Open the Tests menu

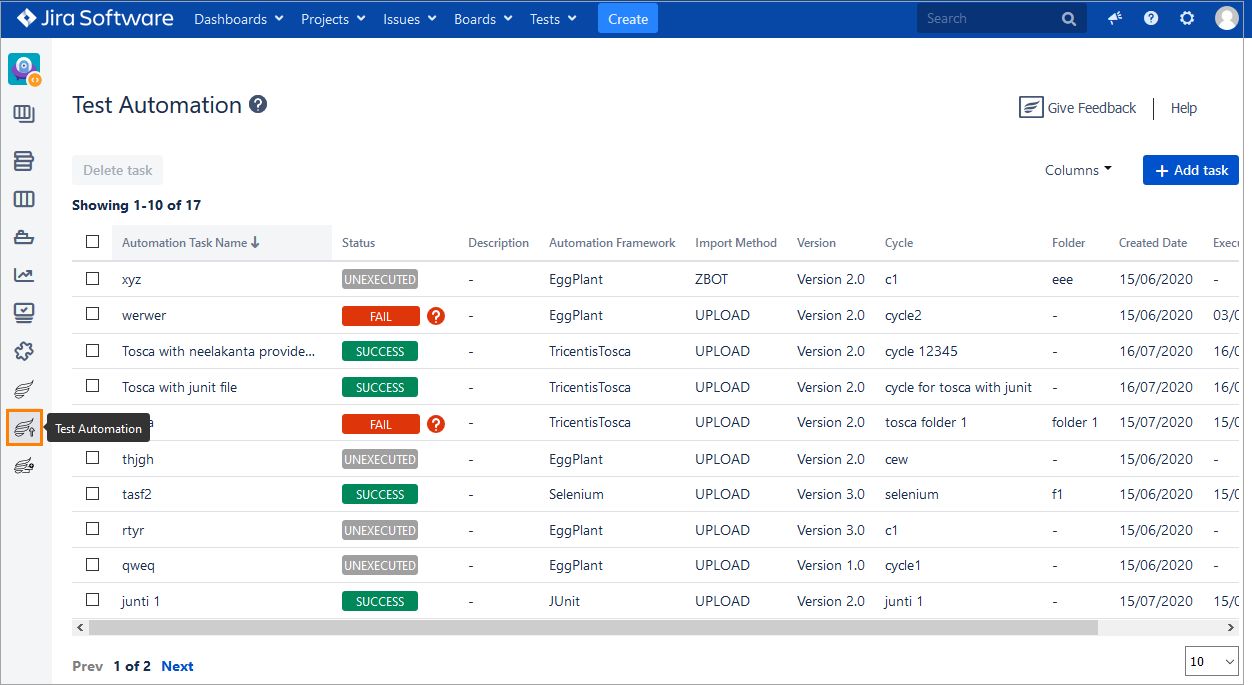point(552,18)
